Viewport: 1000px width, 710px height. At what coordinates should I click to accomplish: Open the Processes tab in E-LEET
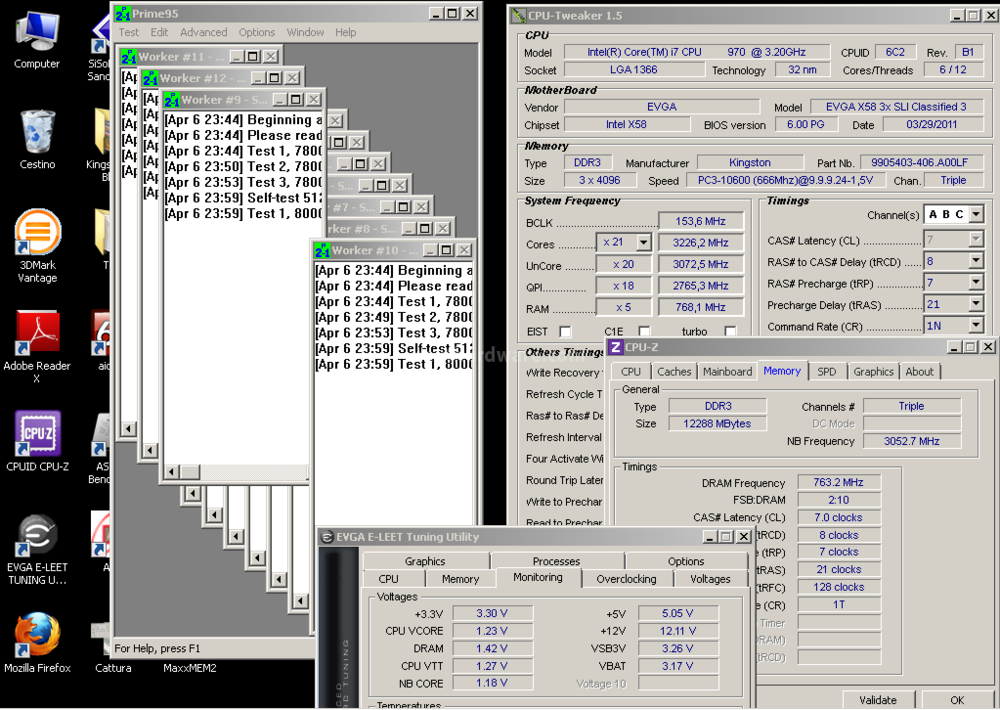pyautogui.click(x=556, y=561)
